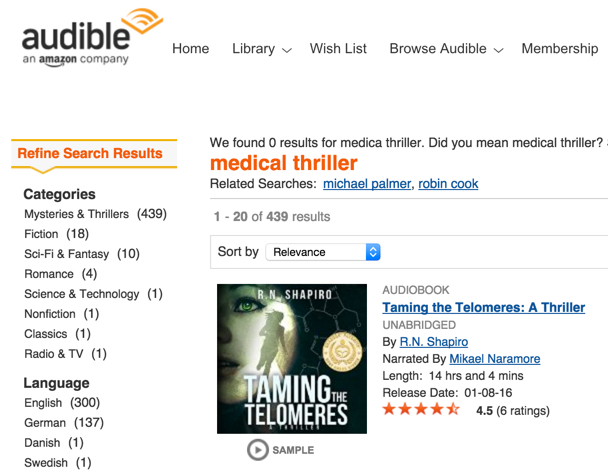Expand the Library menu

point(261,48)
